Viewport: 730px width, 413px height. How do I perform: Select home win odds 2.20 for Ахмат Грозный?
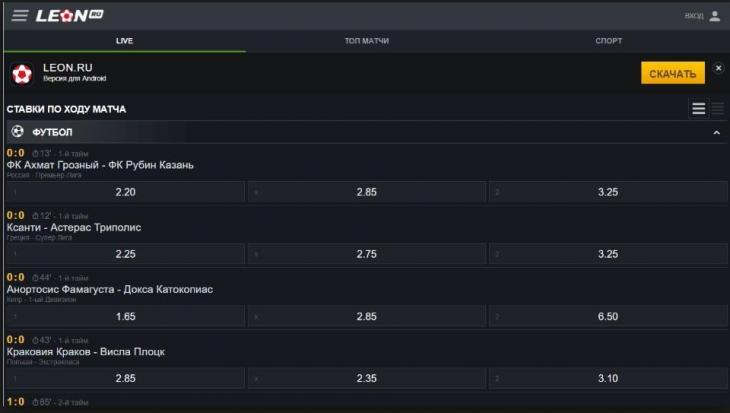point(126,192)
